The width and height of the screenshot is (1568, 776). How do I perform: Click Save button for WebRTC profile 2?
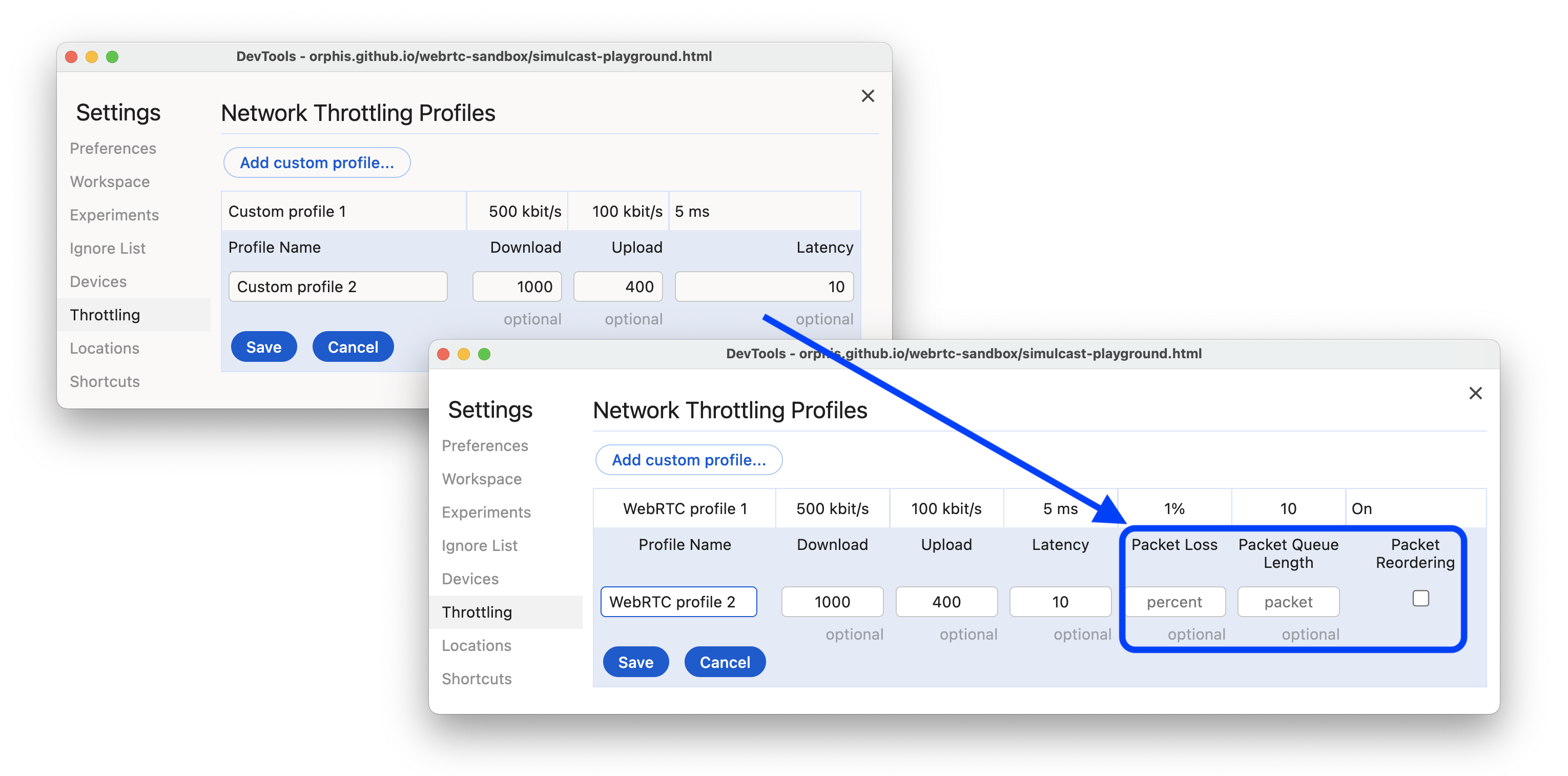(x=635, y=661)
